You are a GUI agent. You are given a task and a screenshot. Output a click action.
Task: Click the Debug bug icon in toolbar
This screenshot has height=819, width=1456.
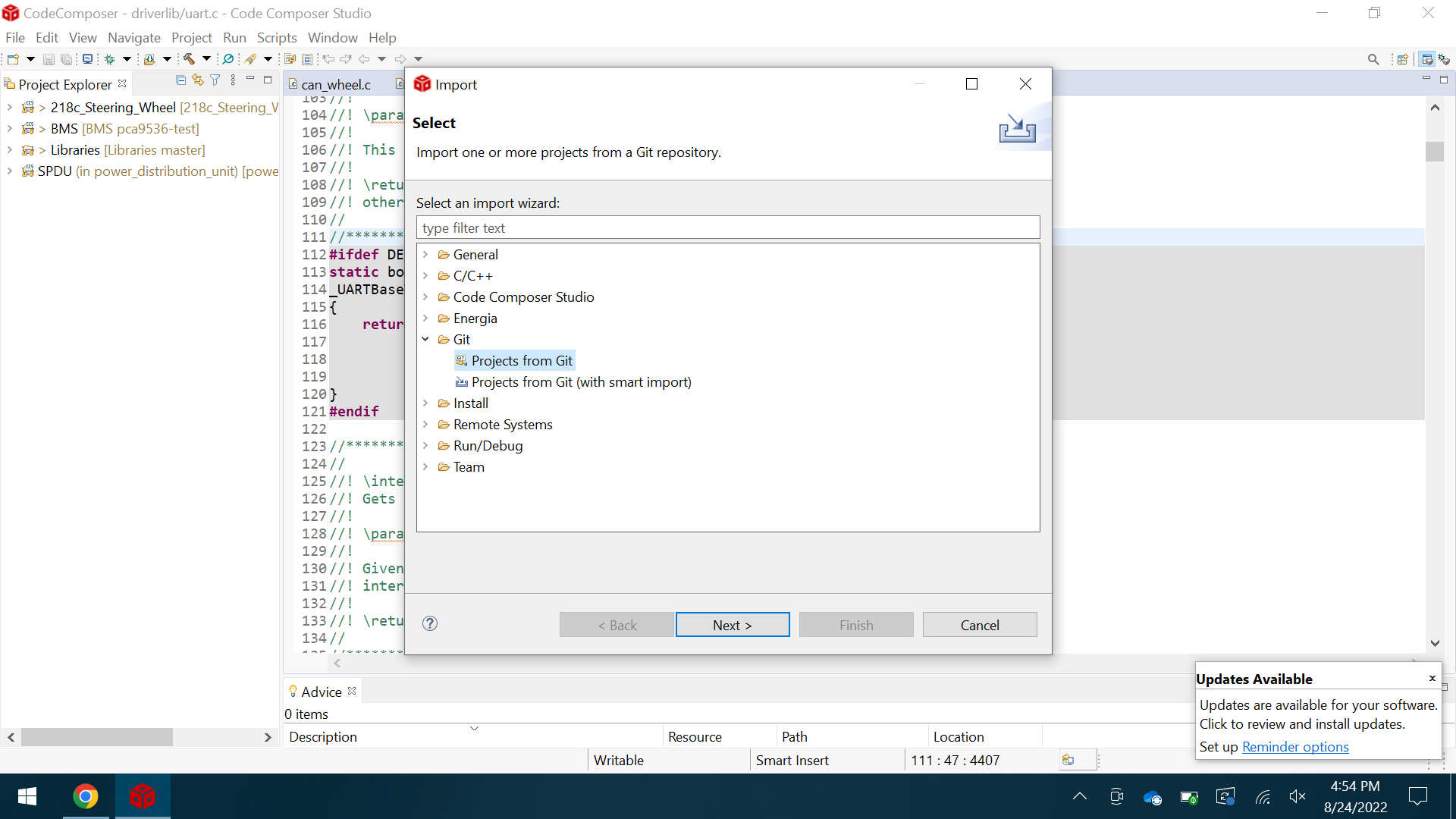(110, 59)
